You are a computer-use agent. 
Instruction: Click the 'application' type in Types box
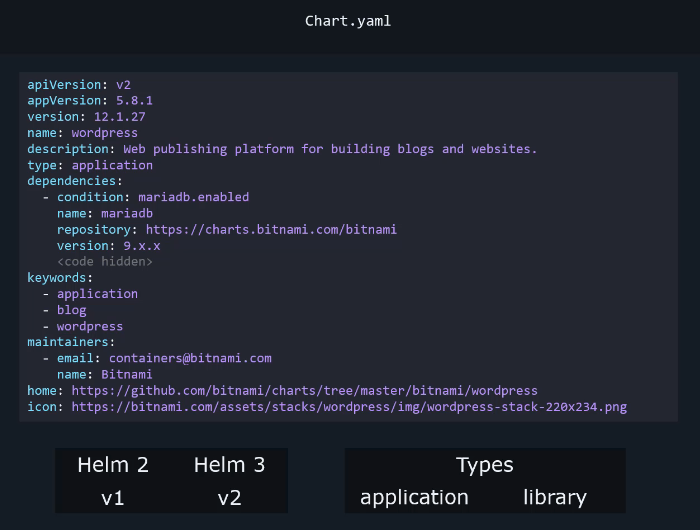point(414,498)
